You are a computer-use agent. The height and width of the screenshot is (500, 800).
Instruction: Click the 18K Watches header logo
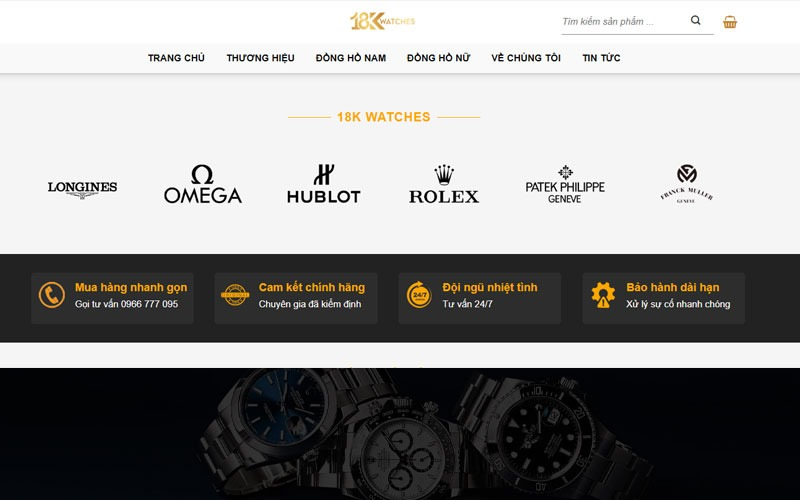click(x=382, y=21)
